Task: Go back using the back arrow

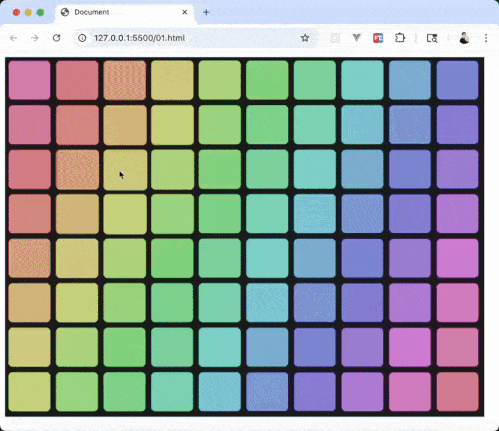Action: pos(14,38)
